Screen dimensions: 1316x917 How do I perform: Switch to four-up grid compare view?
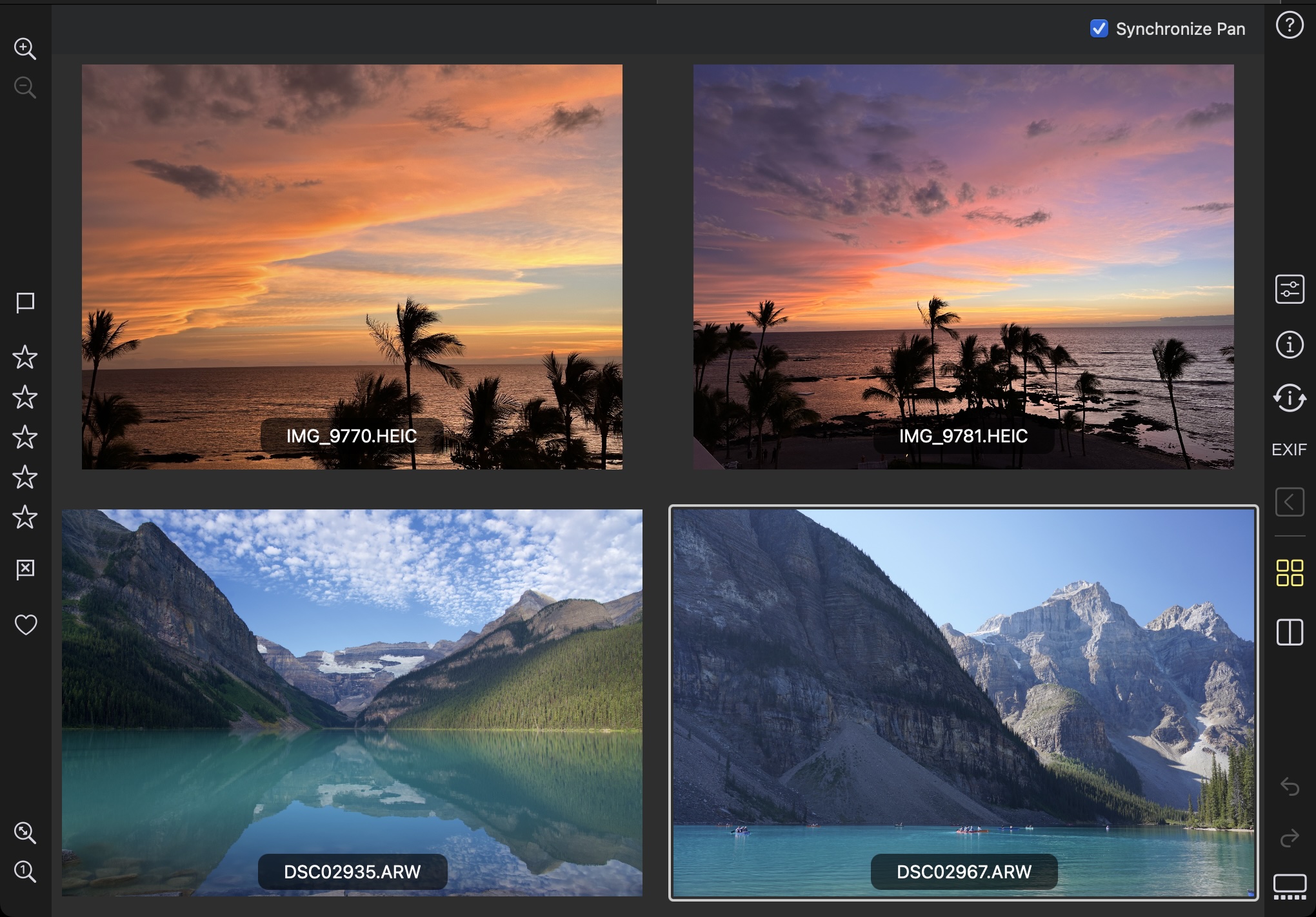[x=1289, y=573]
